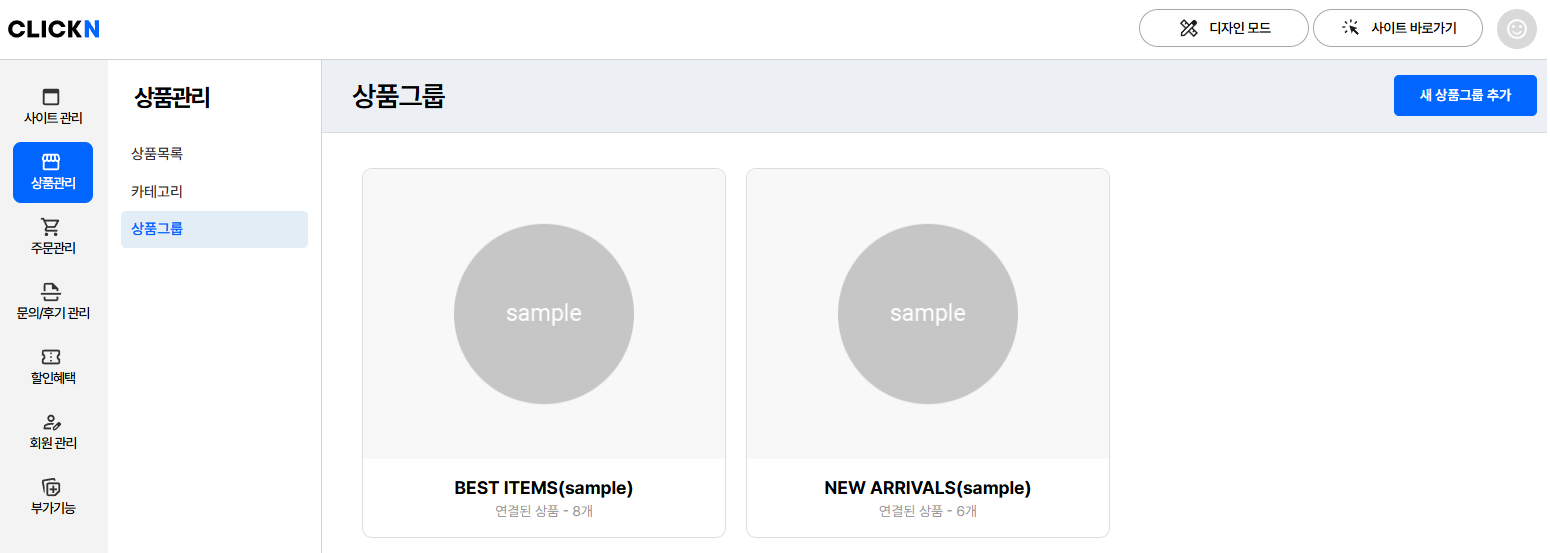Click the CLICKN logo
Viewport: 1550px width, 553px height.
tap(54, 29)
